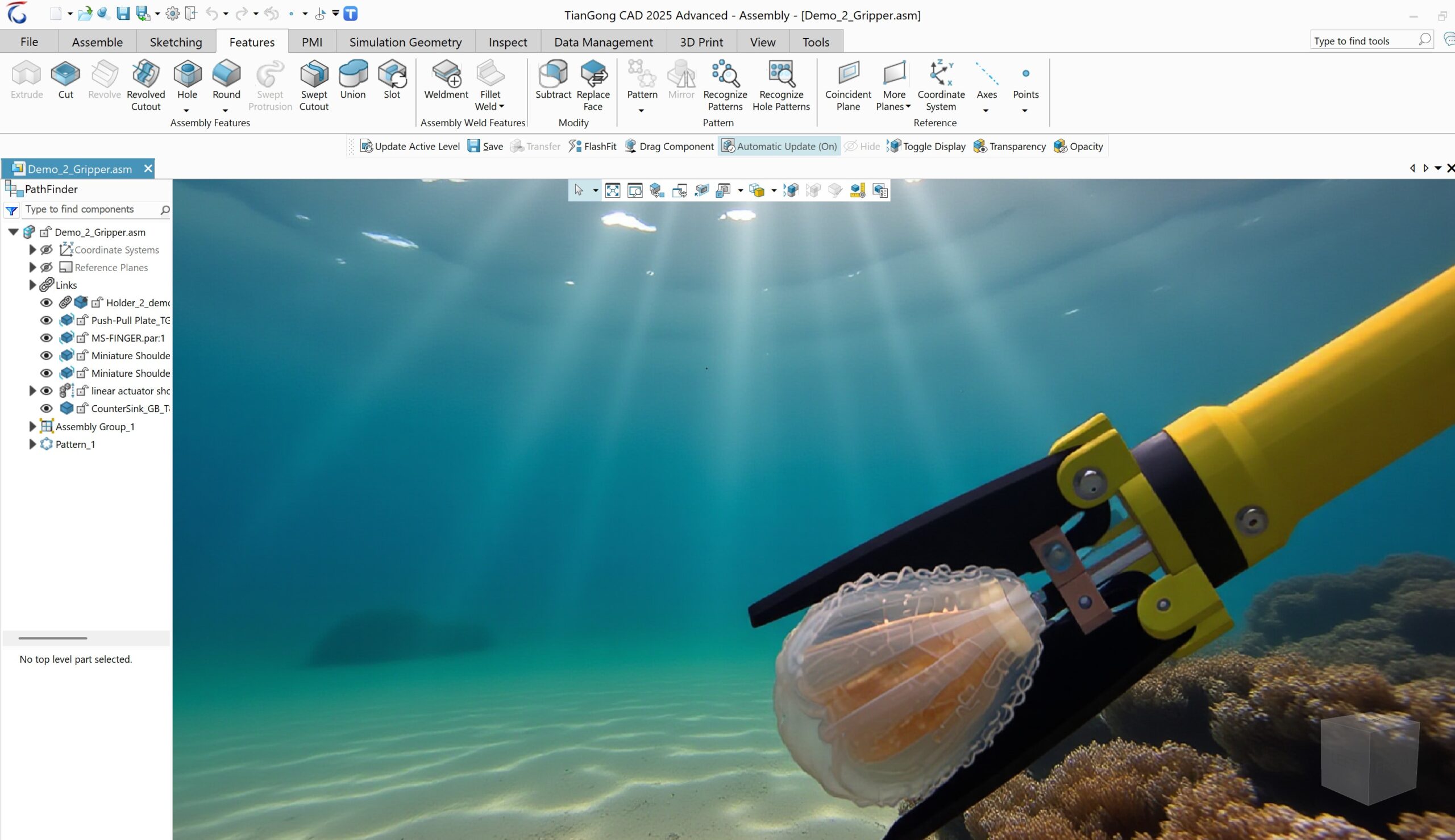Click the Revolved Cutout tool

145,85
